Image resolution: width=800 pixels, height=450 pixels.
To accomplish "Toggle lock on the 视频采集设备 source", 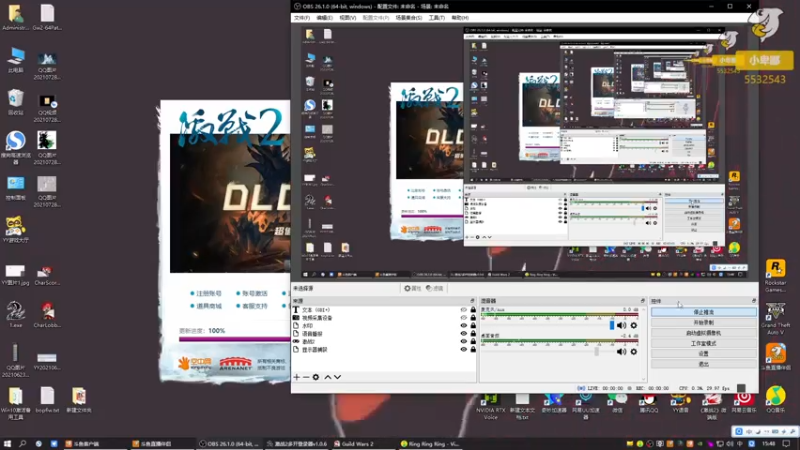I will tap(473, 318).
